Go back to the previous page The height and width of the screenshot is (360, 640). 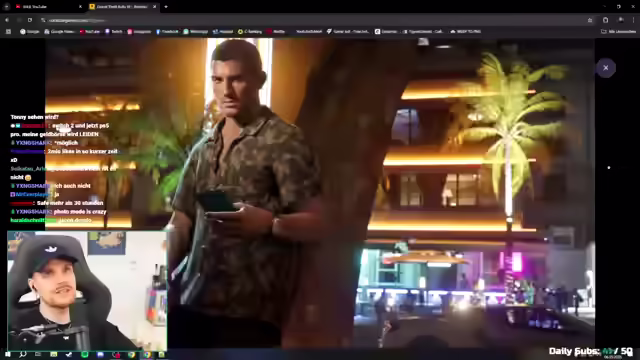pos(7,20)
